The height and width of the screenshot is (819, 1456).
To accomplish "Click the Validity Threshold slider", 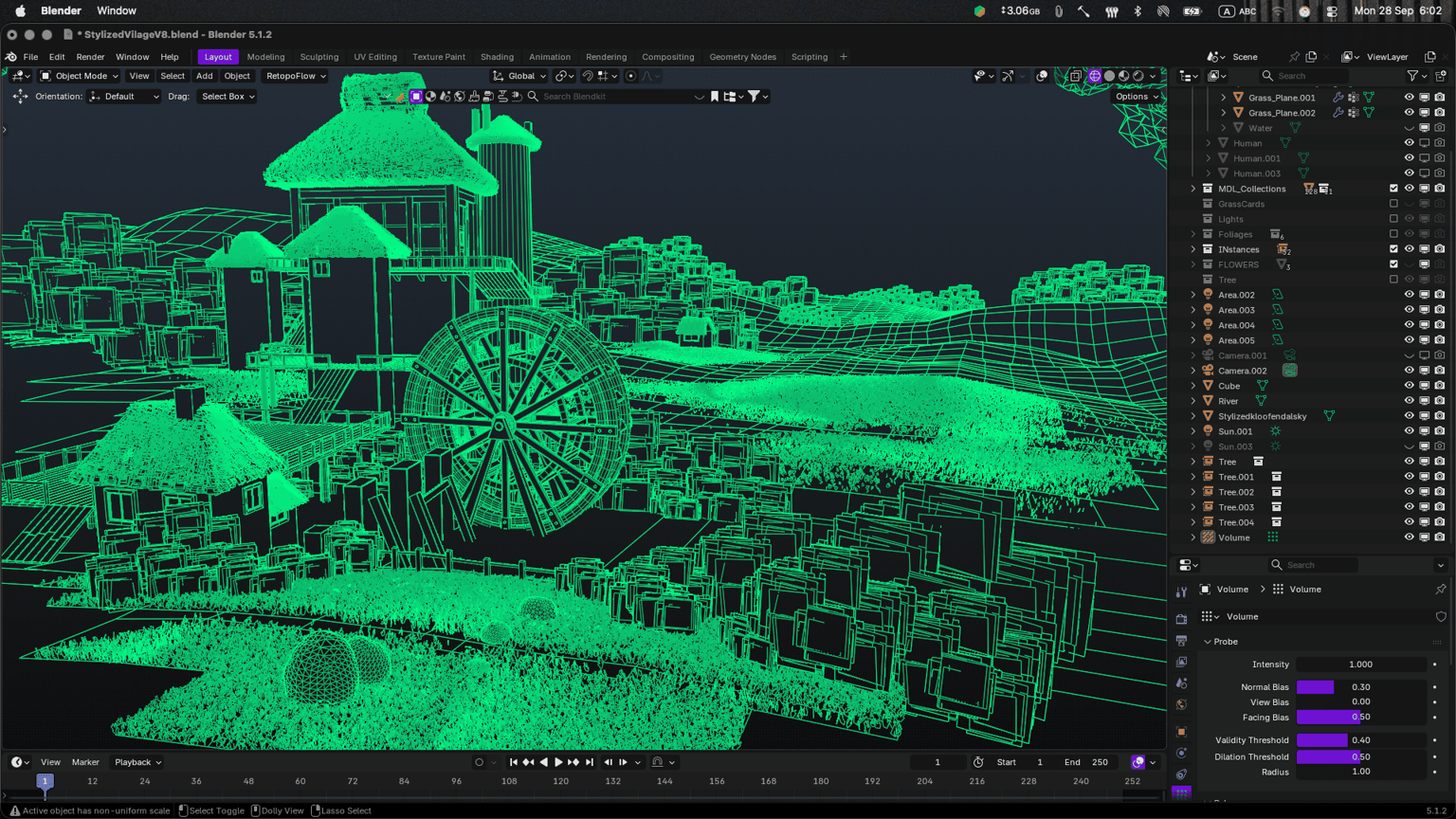I will click(x=1361, y=740).
